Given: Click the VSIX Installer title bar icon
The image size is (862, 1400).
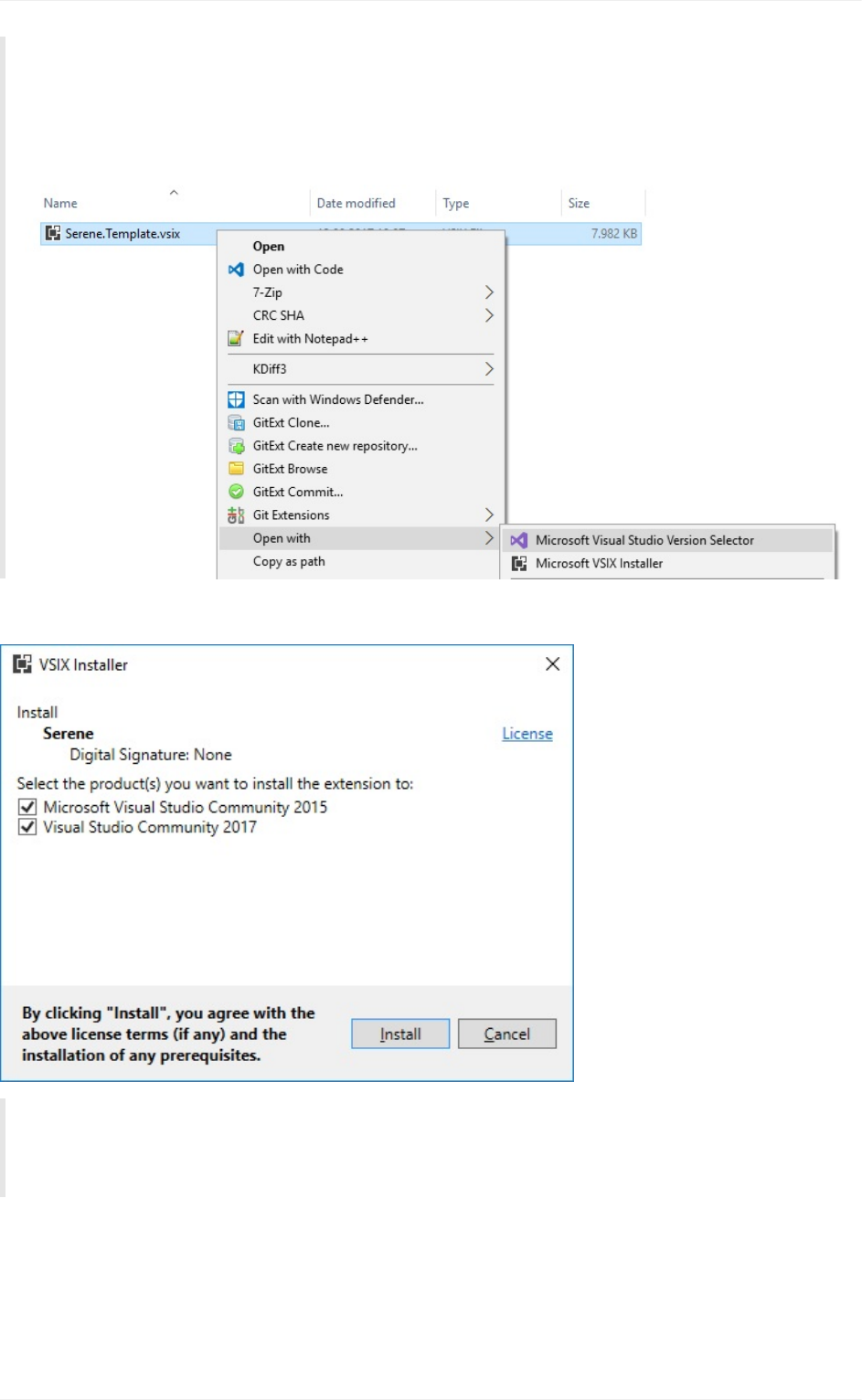Looking at the screenshot, I should [23, 664].
